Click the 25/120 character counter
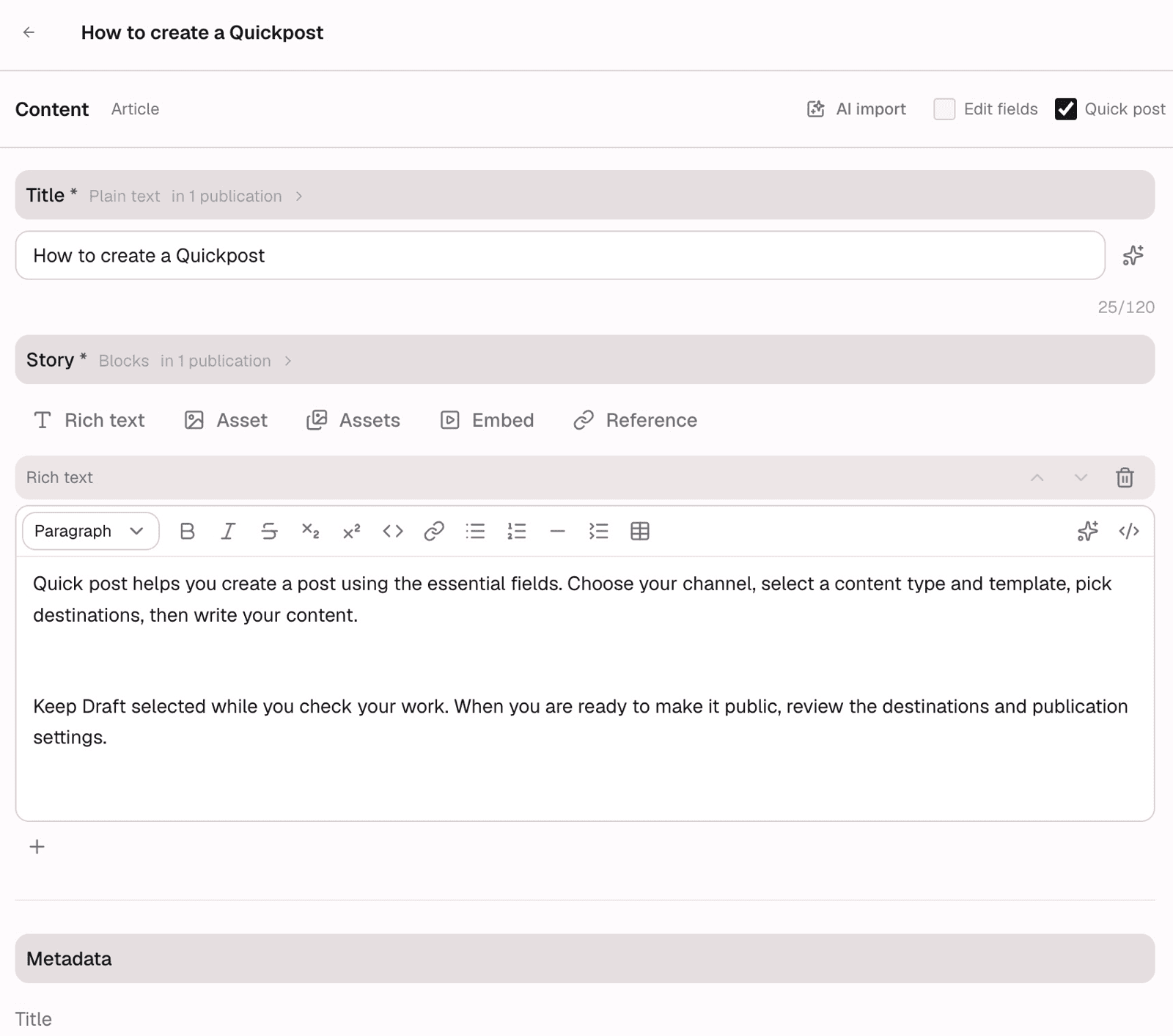The width and height of the screenshot is (1173, 1036). pyautogui.click(x=1126, y=307)
